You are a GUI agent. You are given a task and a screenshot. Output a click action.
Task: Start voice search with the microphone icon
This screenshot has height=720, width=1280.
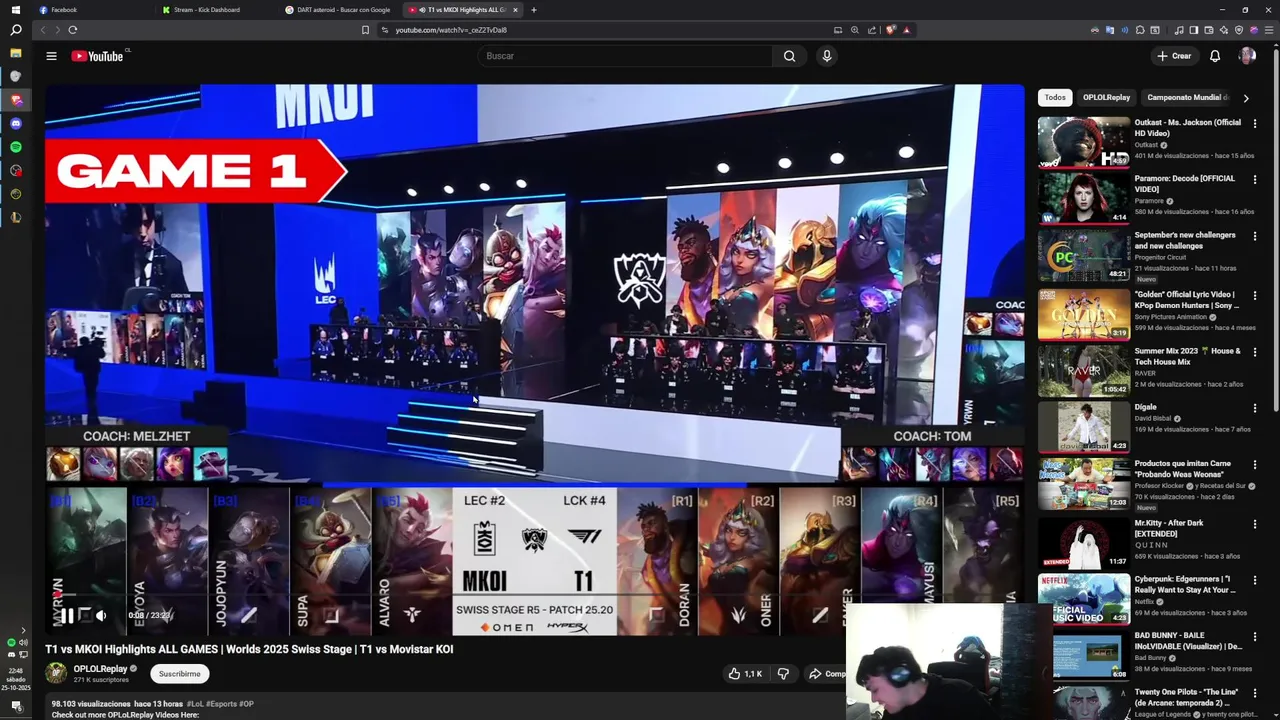[x=826, y=56]
